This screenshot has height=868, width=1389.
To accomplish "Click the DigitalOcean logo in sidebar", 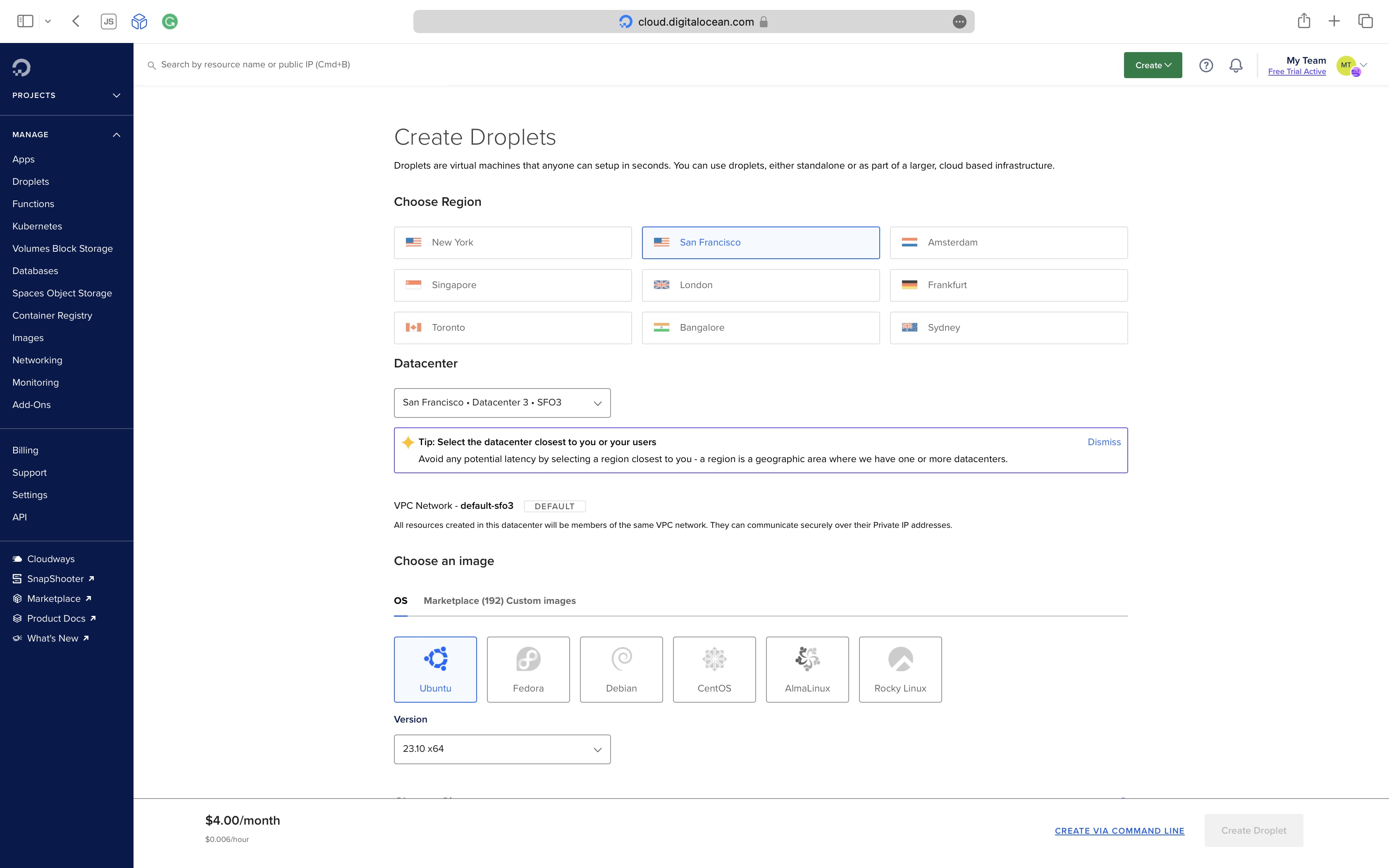I will (21, 68).
